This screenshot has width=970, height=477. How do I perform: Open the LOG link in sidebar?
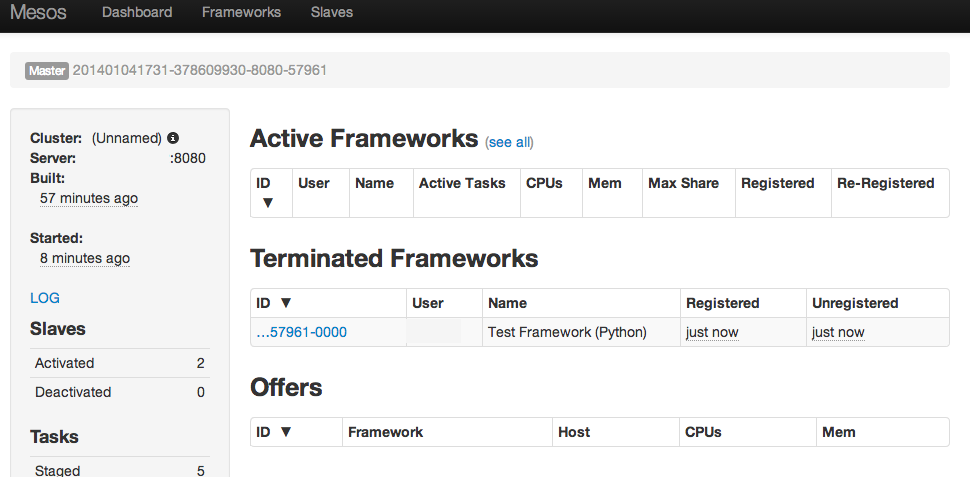pyautogui.click(x=45, y=298)
